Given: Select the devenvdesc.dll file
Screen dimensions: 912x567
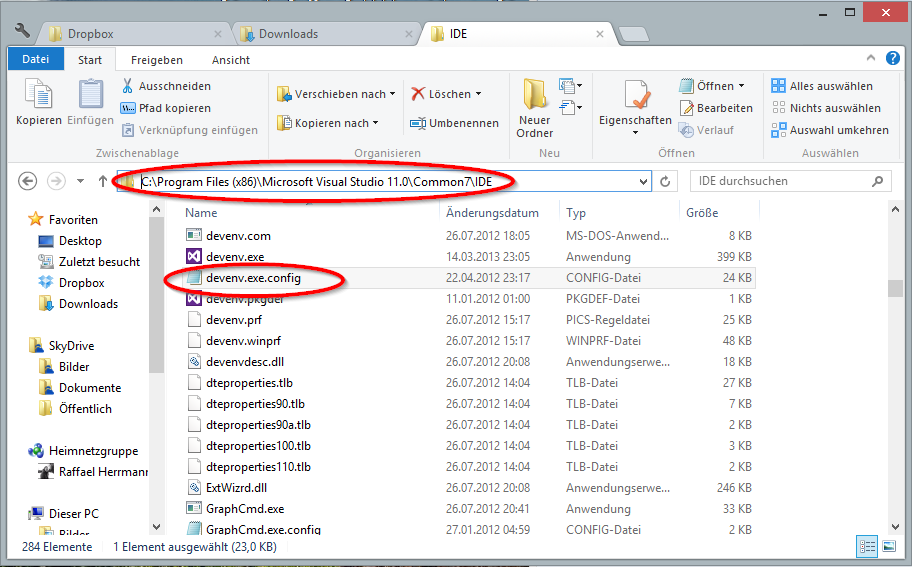Looking at the screenshot, I should pyautogui.click(x=245, y=362).
